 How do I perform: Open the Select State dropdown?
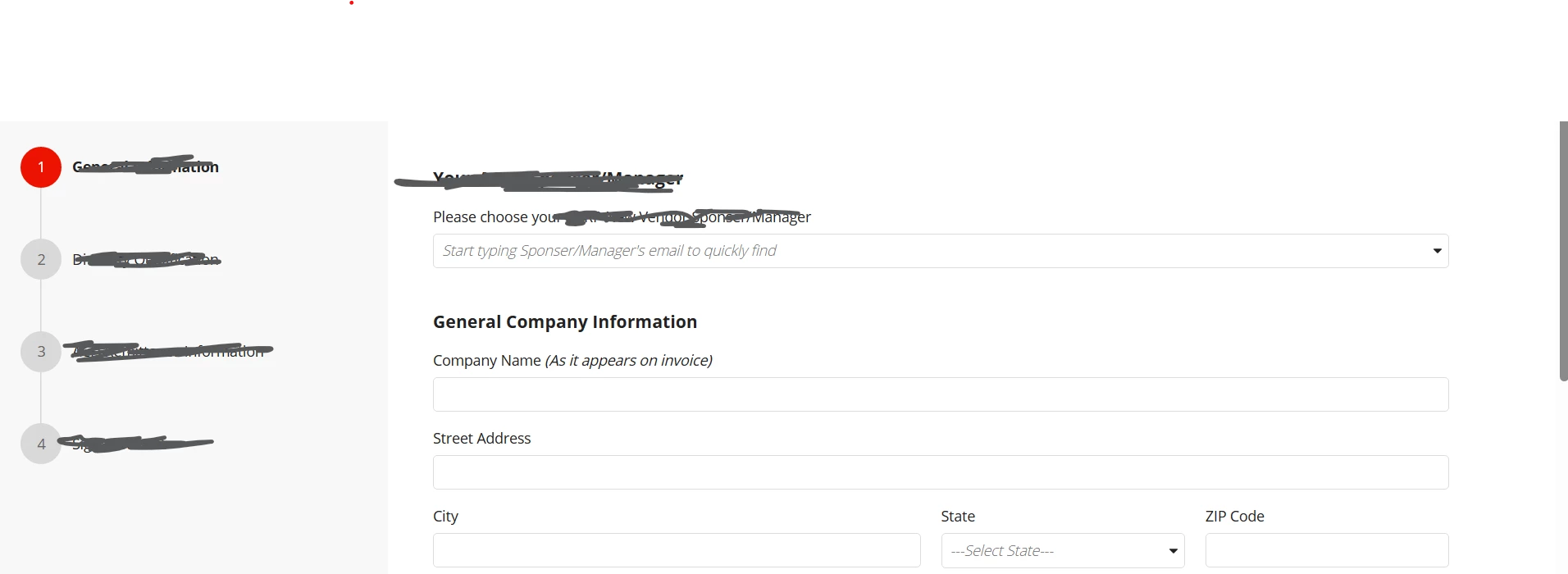(1063, 551)
